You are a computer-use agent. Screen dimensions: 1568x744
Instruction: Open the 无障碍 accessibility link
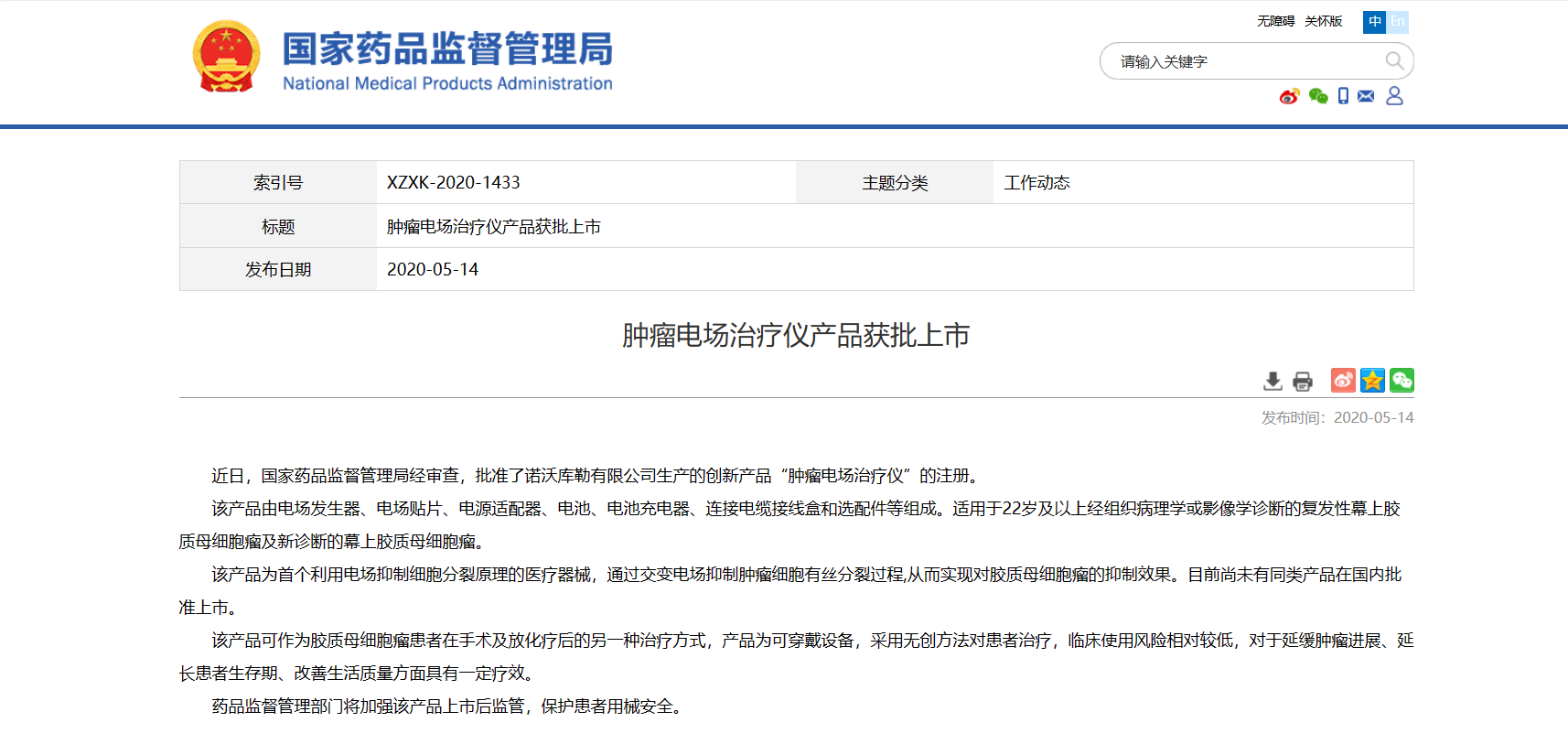click(1275, 21)
